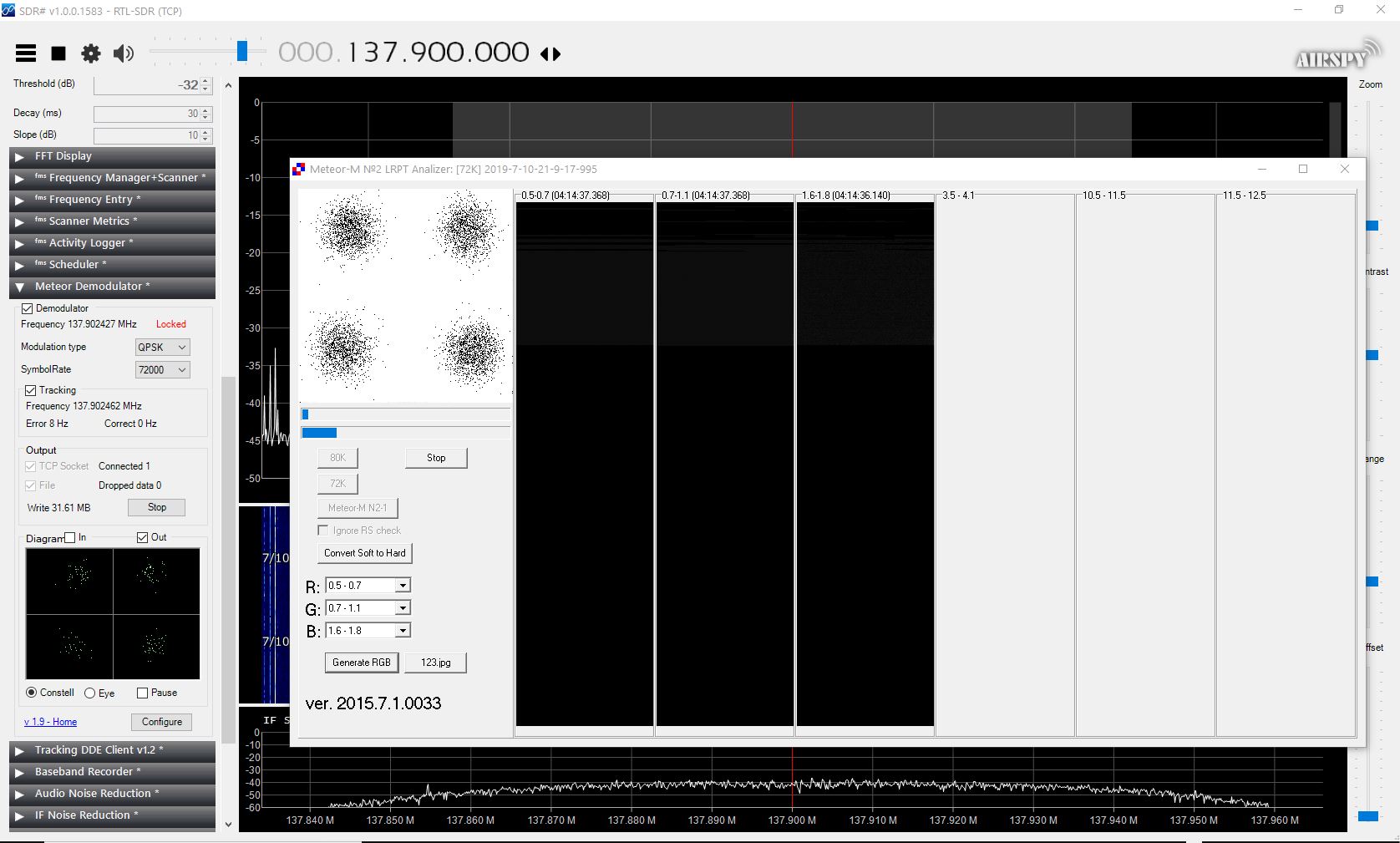Expand Tracking DDE Client v1.2 panel
The image size is (1400, 843).
point(113,750)
